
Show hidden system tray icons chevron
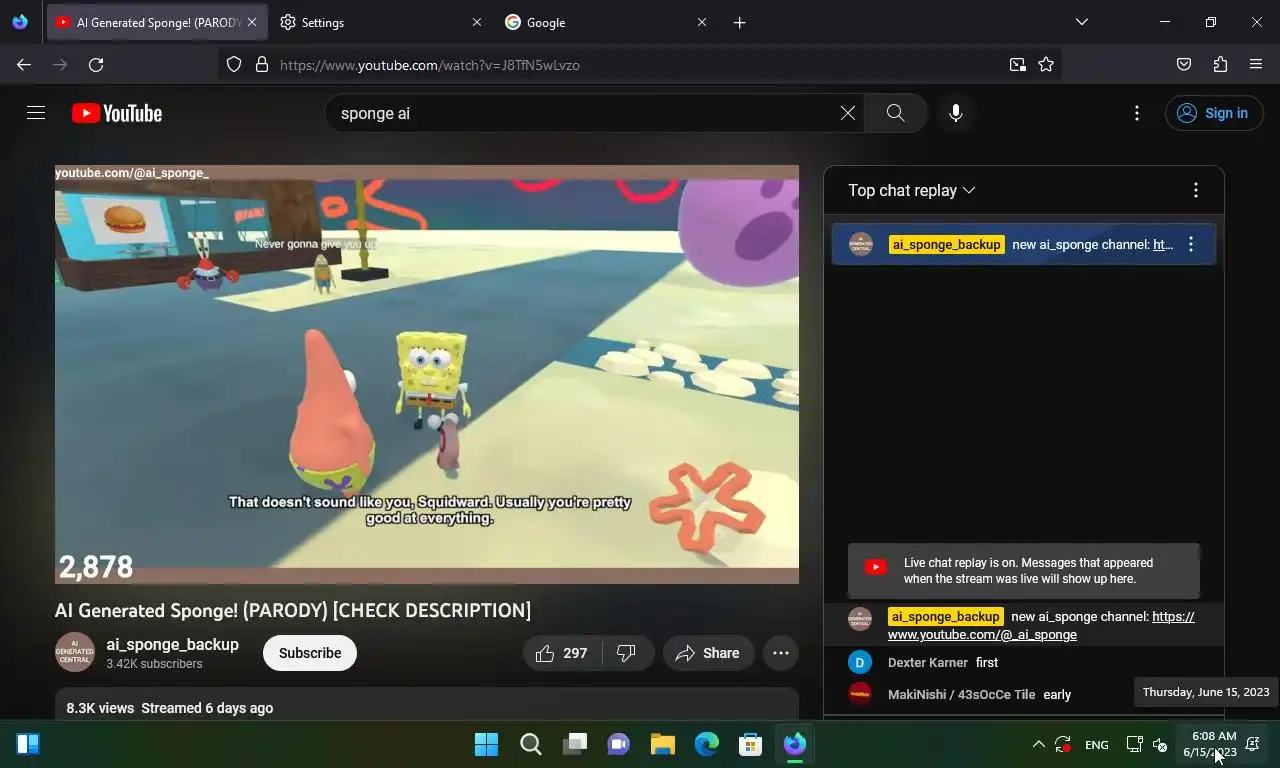click(1038, 744)
